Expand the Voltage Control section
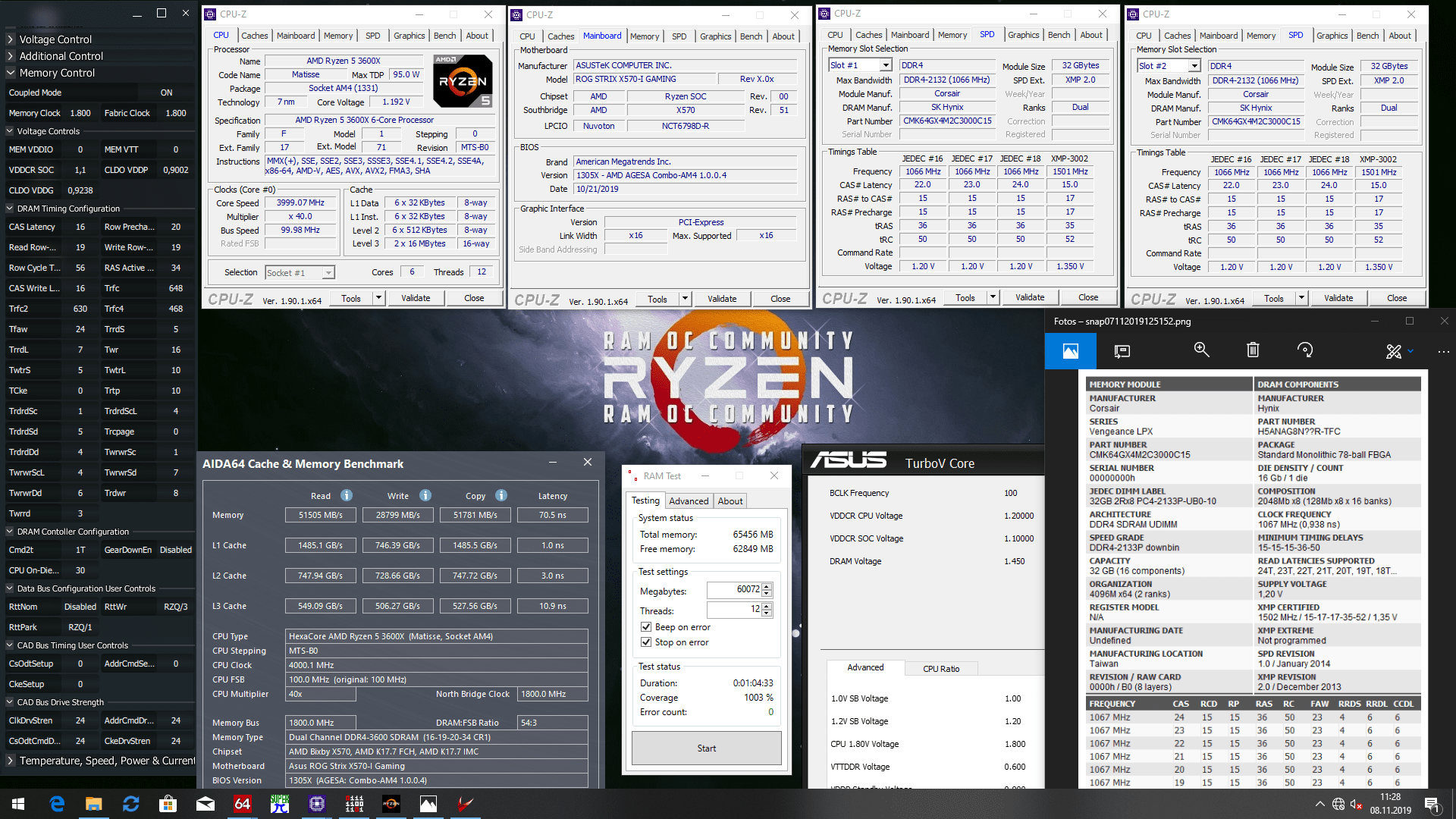Viewport: 1456px width, 819px height. click(11, 39)
